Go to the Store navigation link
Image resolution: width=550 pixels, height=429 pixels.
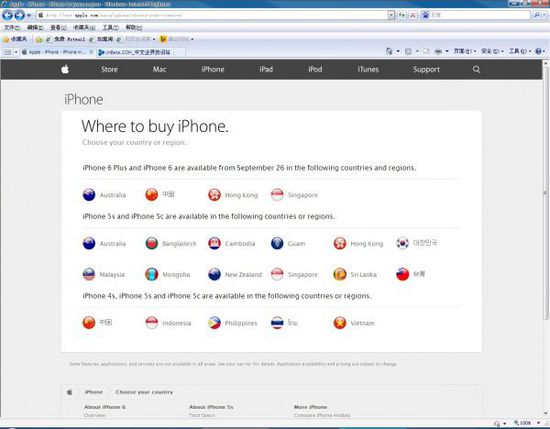click(109, 69)
